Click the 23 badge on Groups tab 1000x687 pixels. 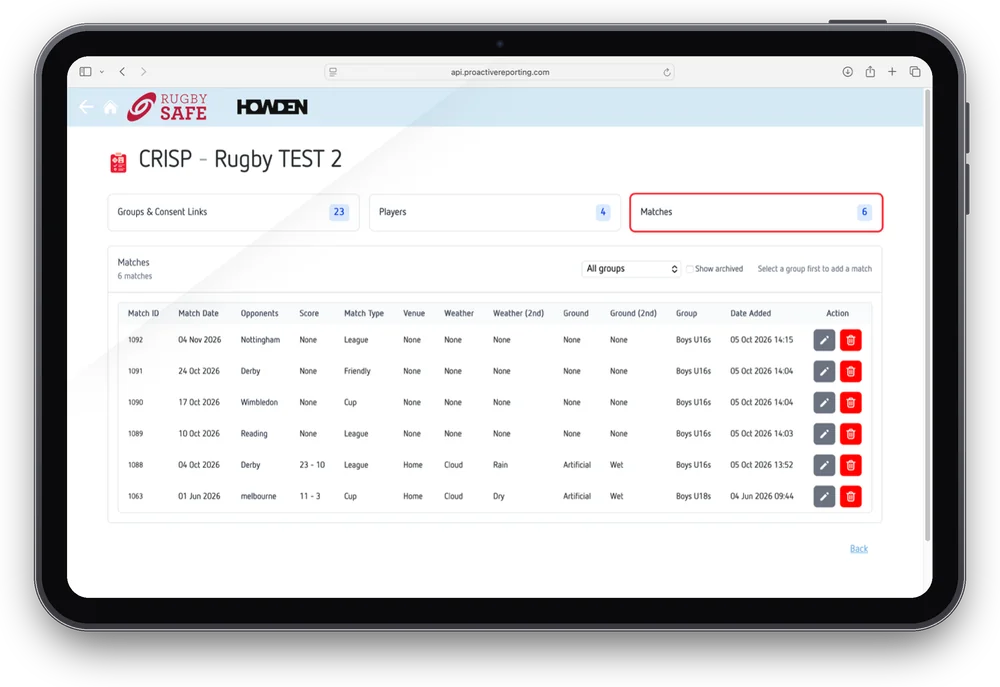pyautogui.click(x=339, y=212)
